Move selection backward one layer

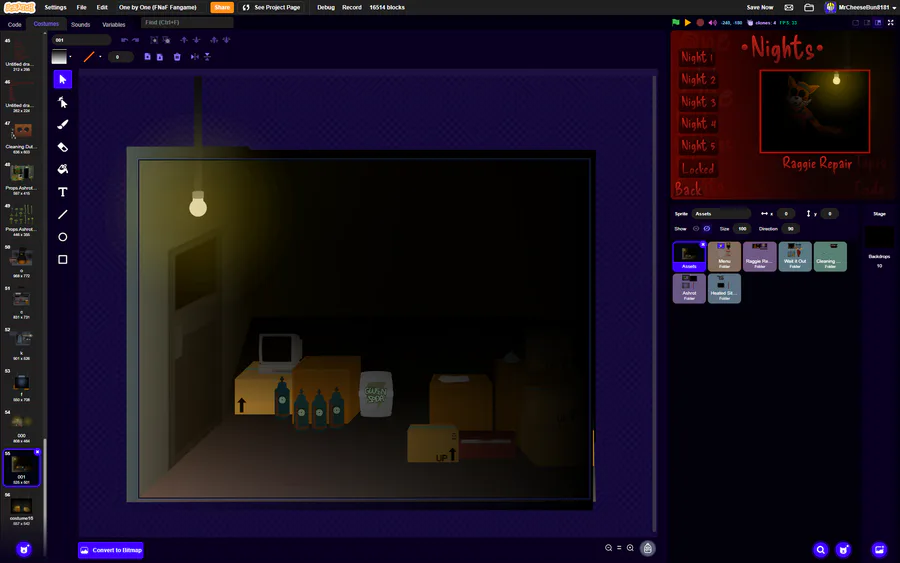(x=196, y=40)
